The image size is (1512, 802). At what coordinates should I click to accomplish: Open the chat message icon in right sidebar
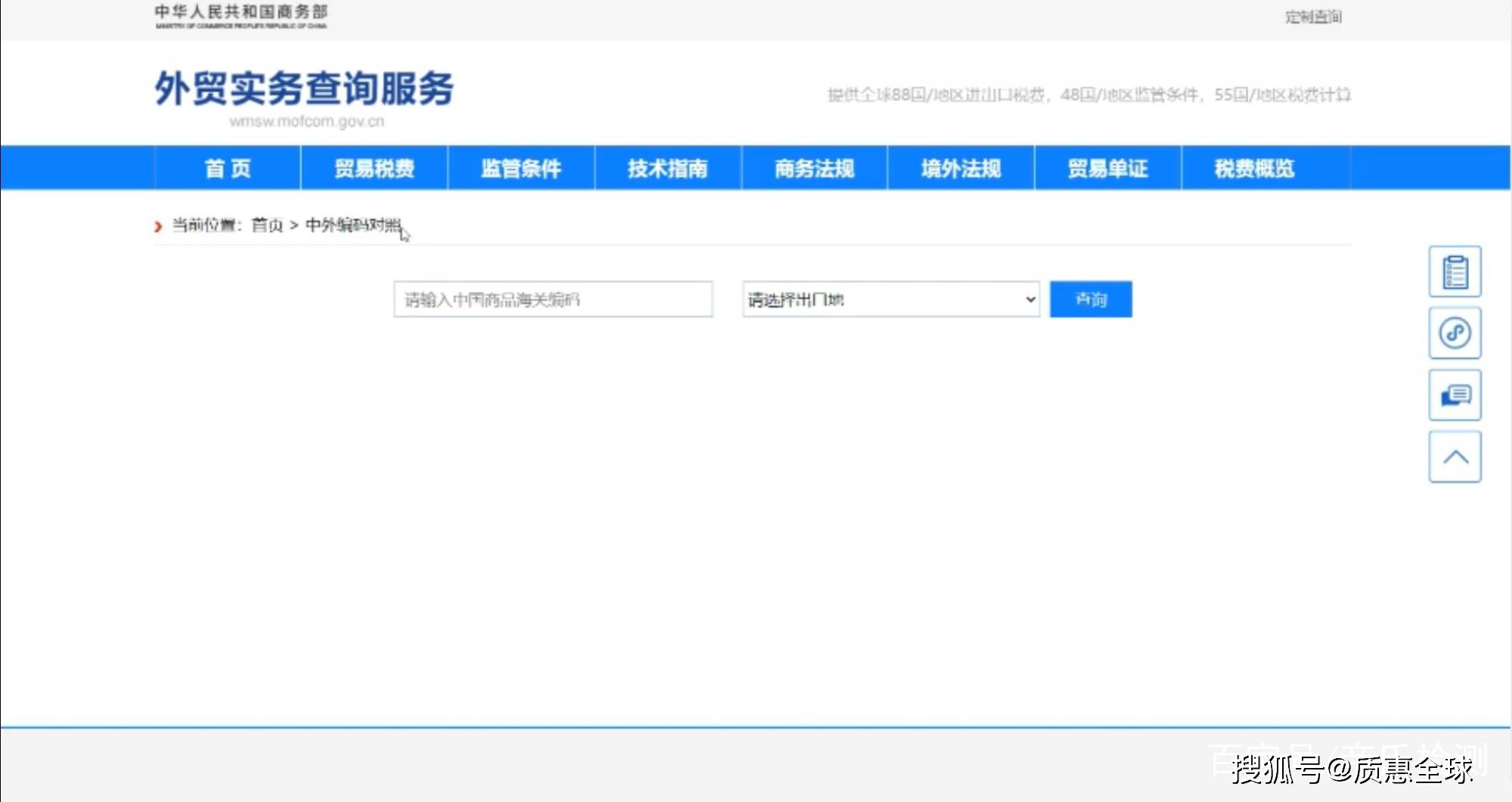coord(1455,395)
